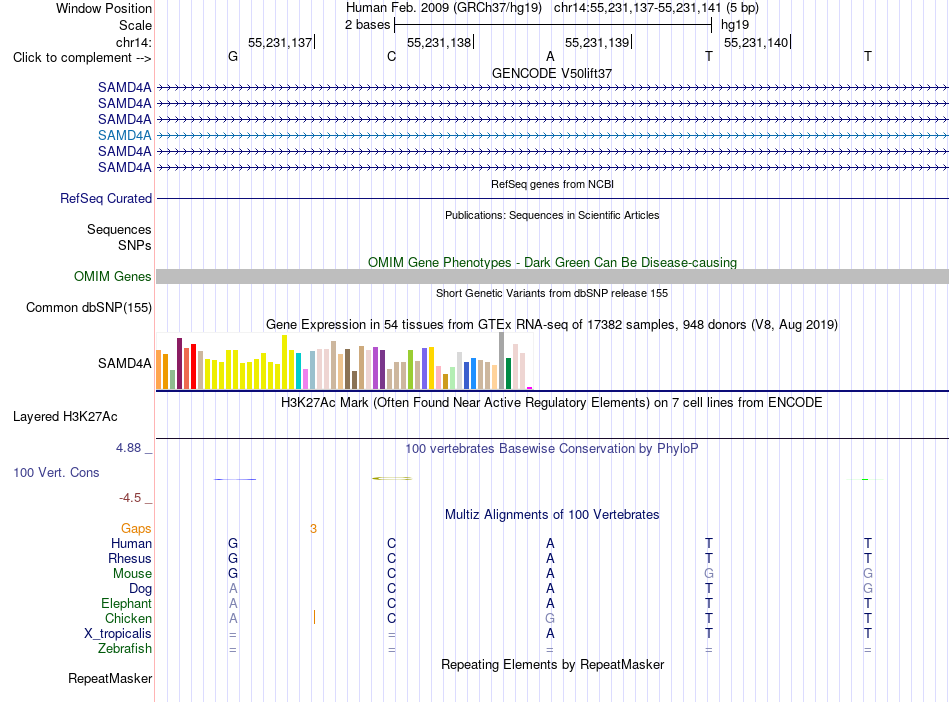Click the Mouse alignment row label
This screenshot has height=702, width=950.
click(132, 574)
